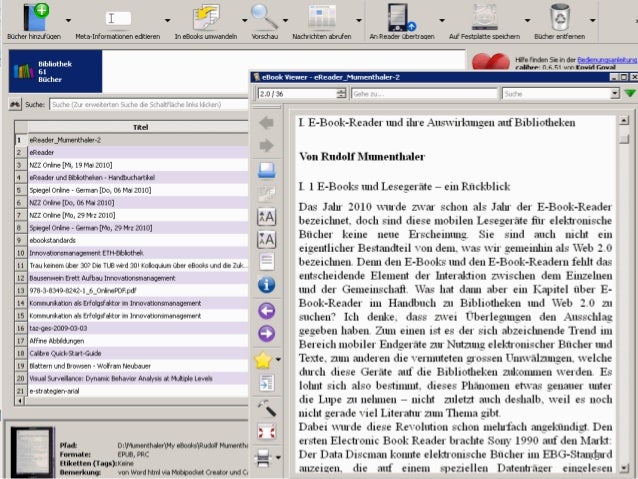The width and height of the screenshot is (638, 479).
Task: Select the taz-ges-2009-03-03 row
Action: point(138,328)
